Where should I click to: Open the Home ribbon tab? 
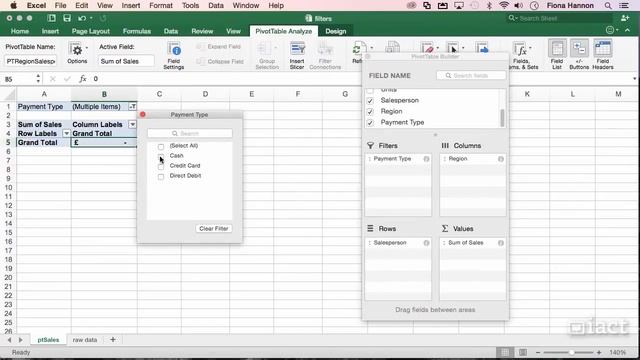[20, 31]
